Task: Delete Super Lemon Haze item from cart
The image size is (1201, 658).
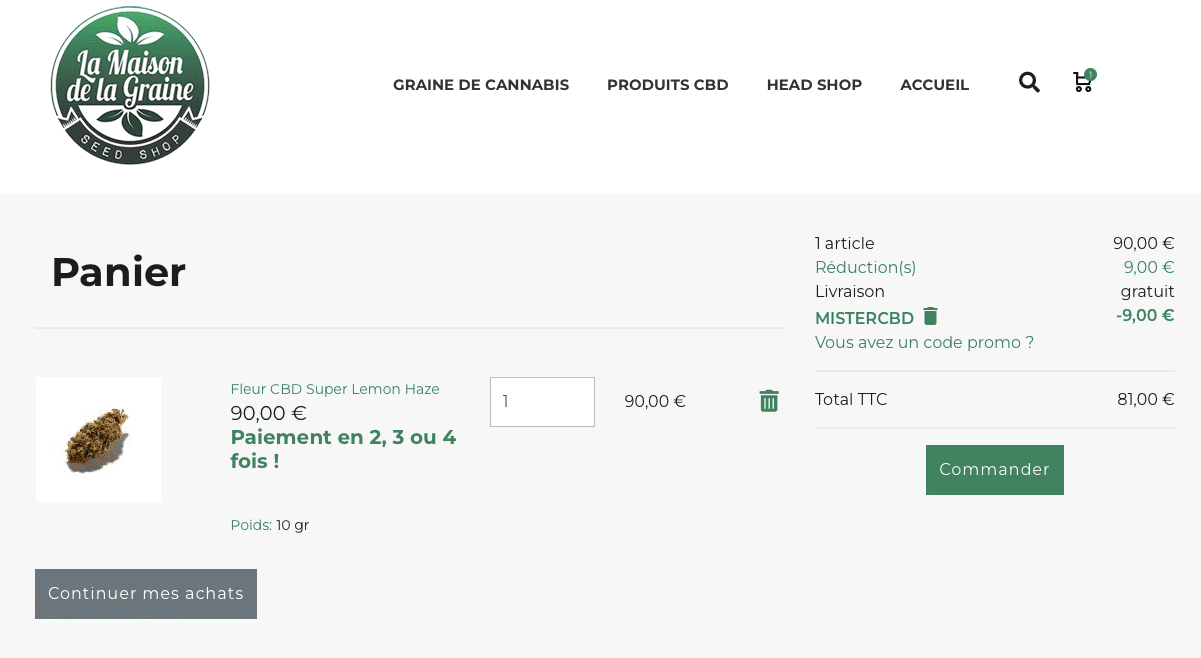Action: (769, 401)
